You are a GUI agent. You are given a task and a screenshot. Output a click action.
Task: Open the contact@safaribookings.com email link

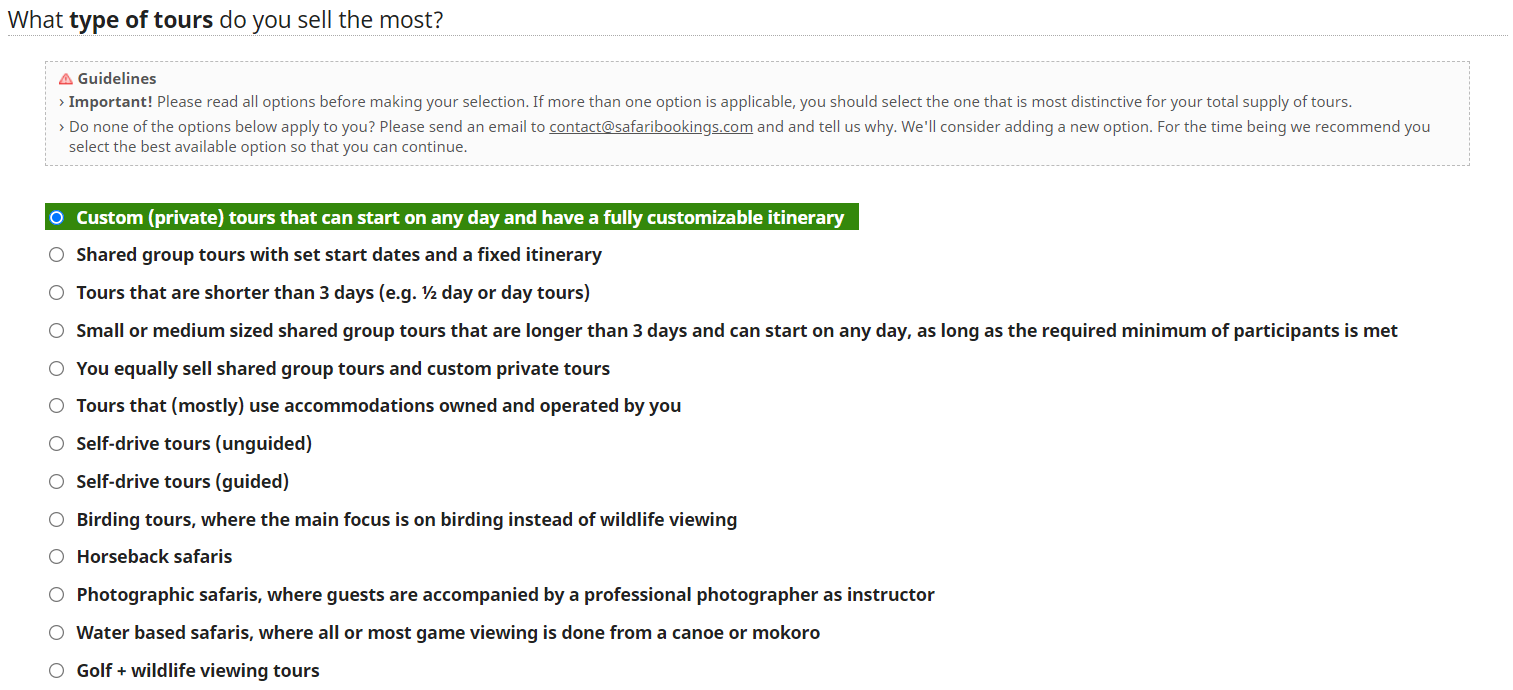(650, 127)
